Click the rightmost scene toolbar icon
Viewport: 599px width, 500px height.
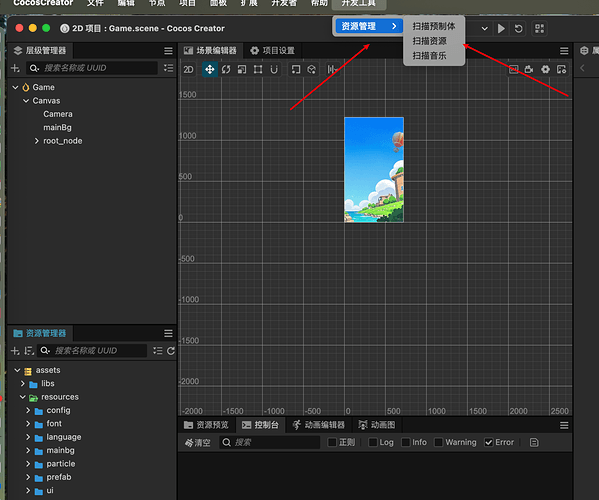click(x=562, y=70)
